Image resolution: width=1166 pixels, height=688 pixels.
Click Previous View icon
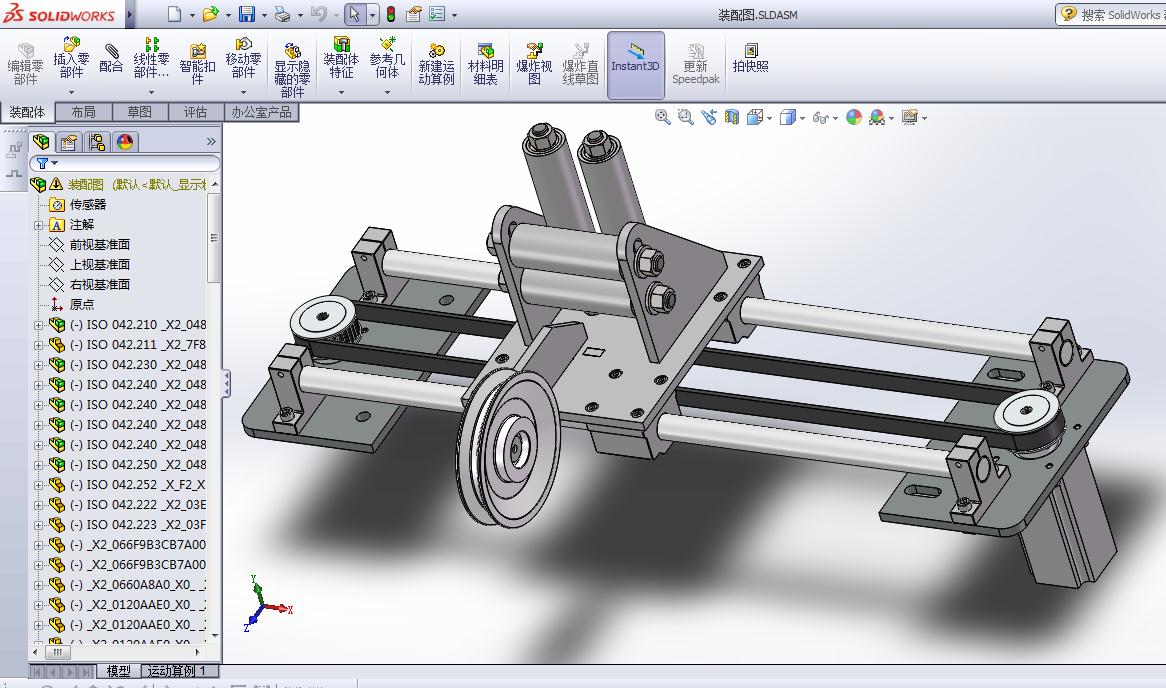tap(709, 117)
